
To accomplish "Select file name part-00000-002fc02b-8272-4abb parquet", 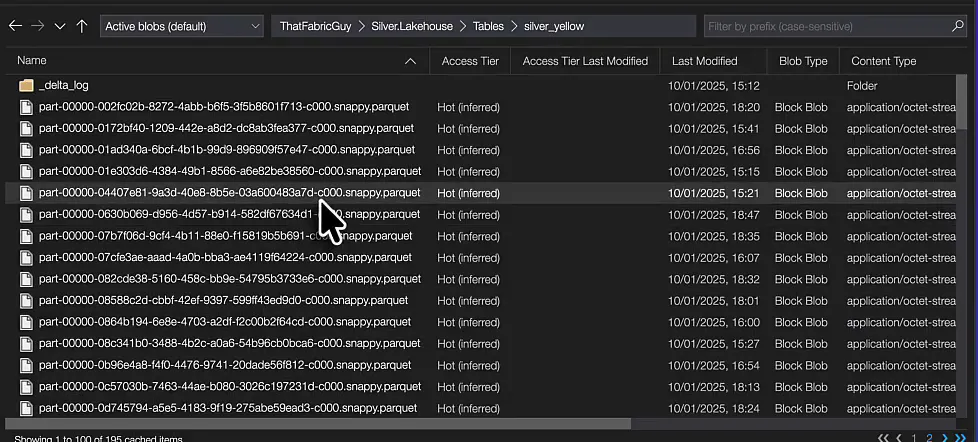I will point(224,107).
